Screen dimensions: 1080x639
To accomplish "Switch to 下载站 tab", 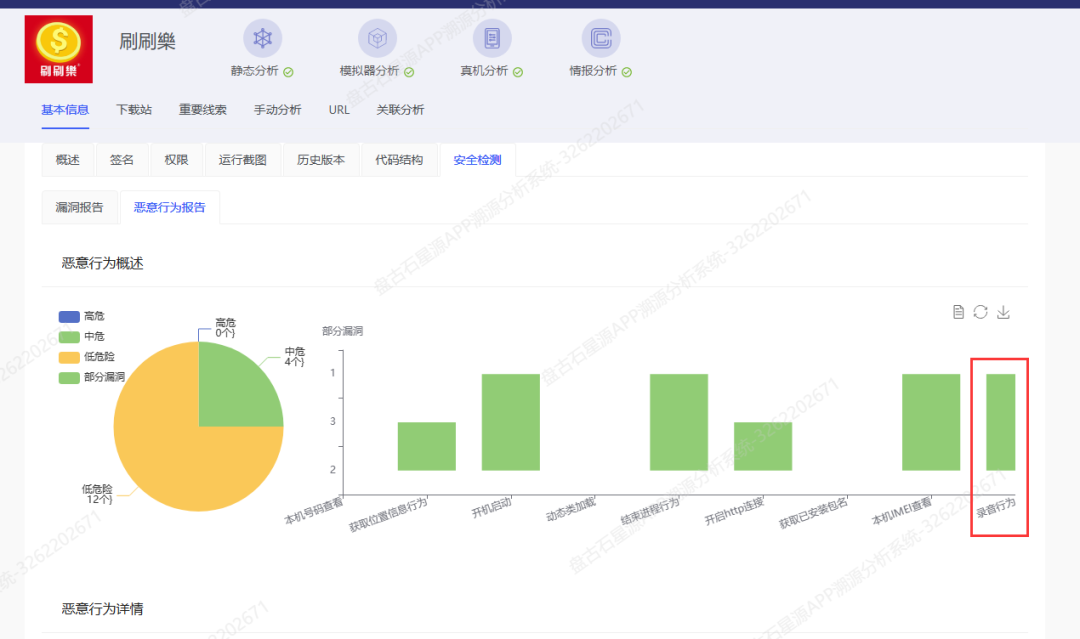I will click(134, 109).
